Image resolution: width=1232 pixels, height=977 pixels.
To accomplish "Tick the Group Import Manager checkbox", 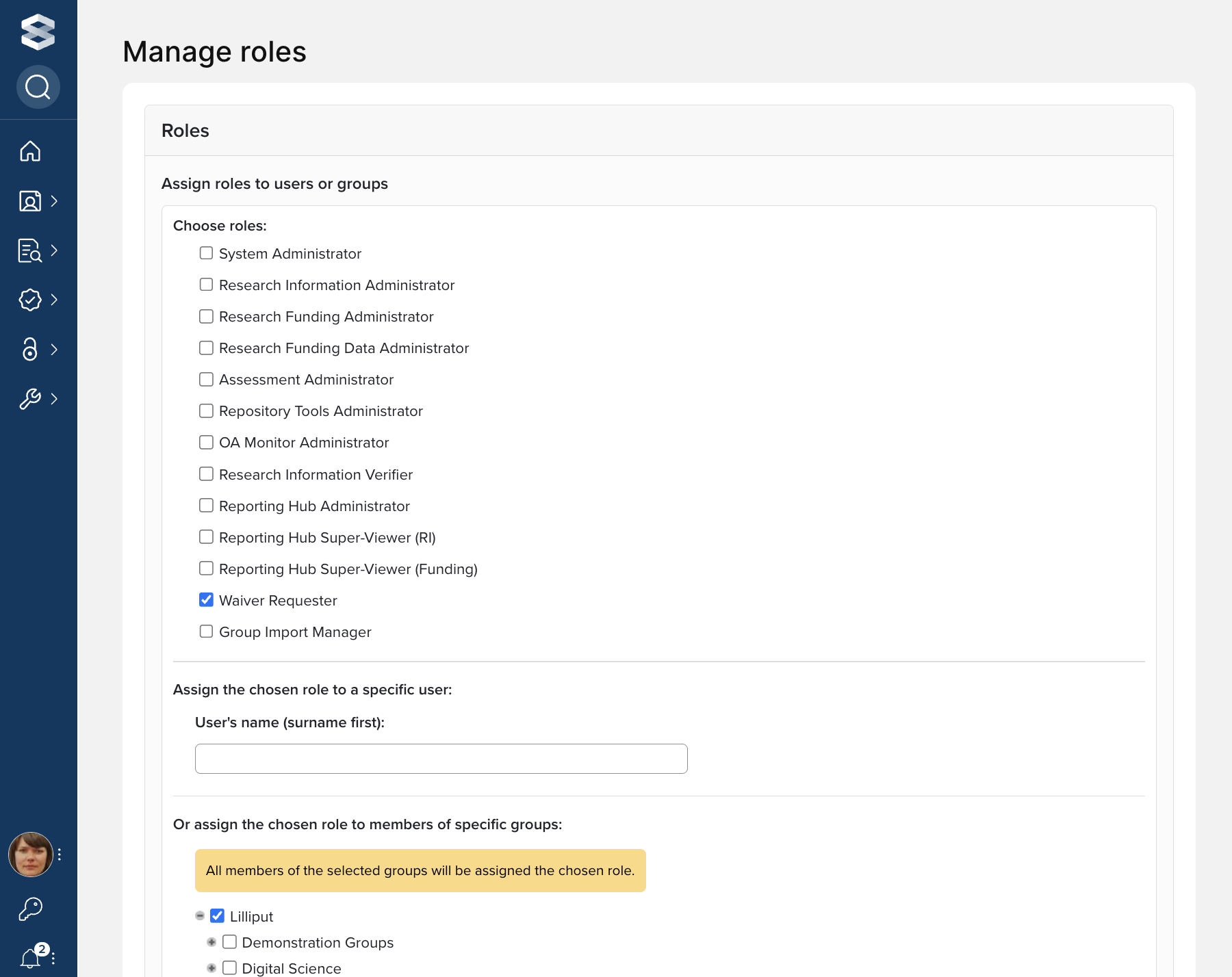I will [x=206, y=631].
